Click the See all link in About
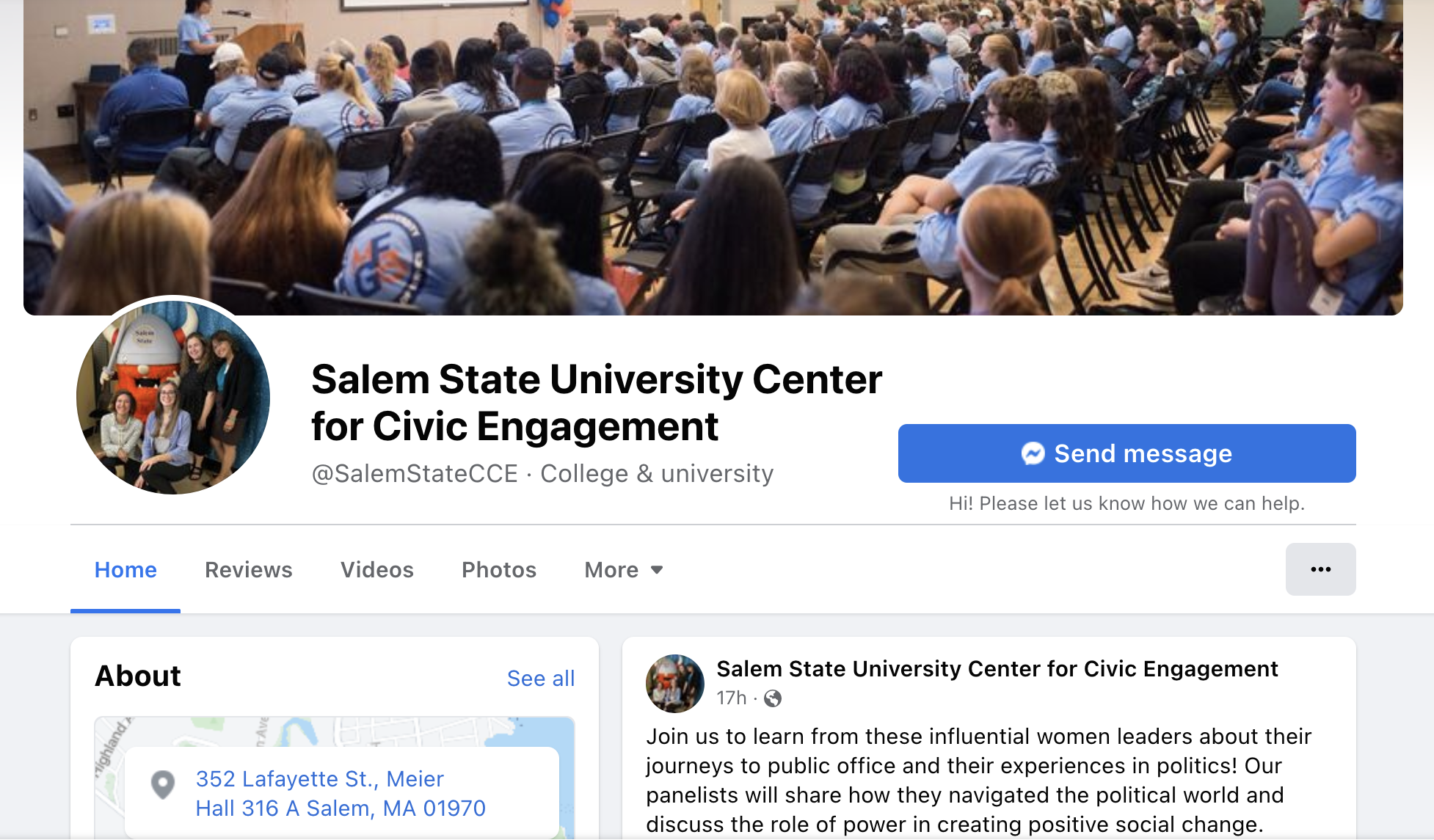 (x=540, y=679)
